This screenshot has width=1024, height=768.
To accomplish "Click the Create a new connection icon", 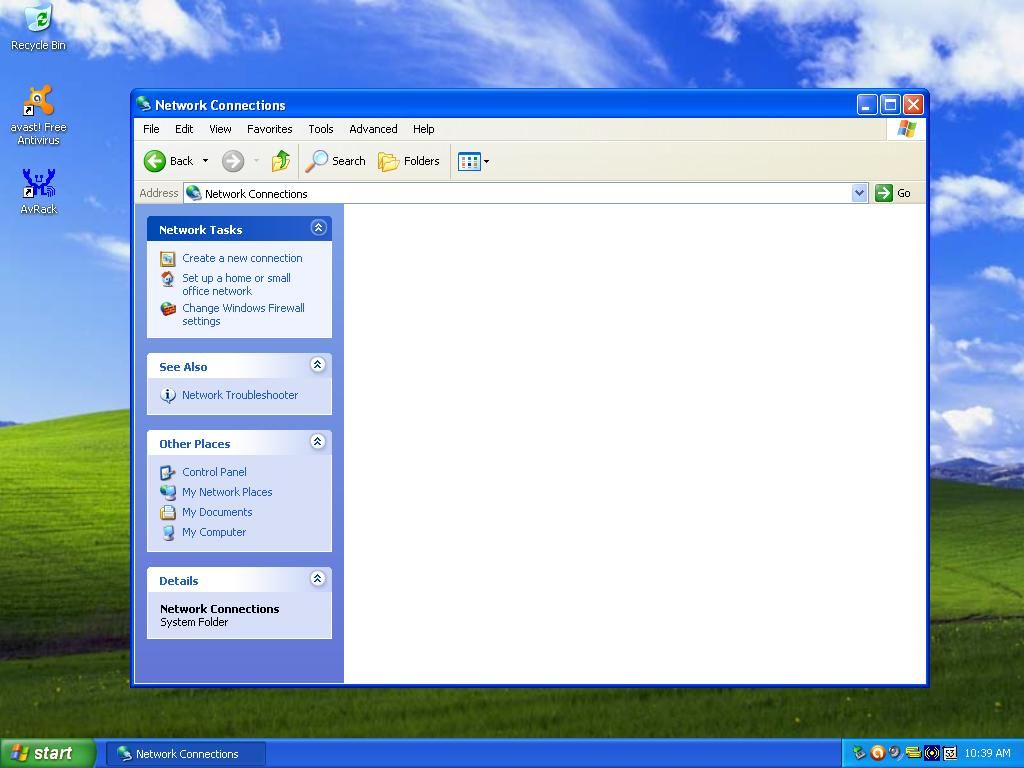I will coord(168,259).
